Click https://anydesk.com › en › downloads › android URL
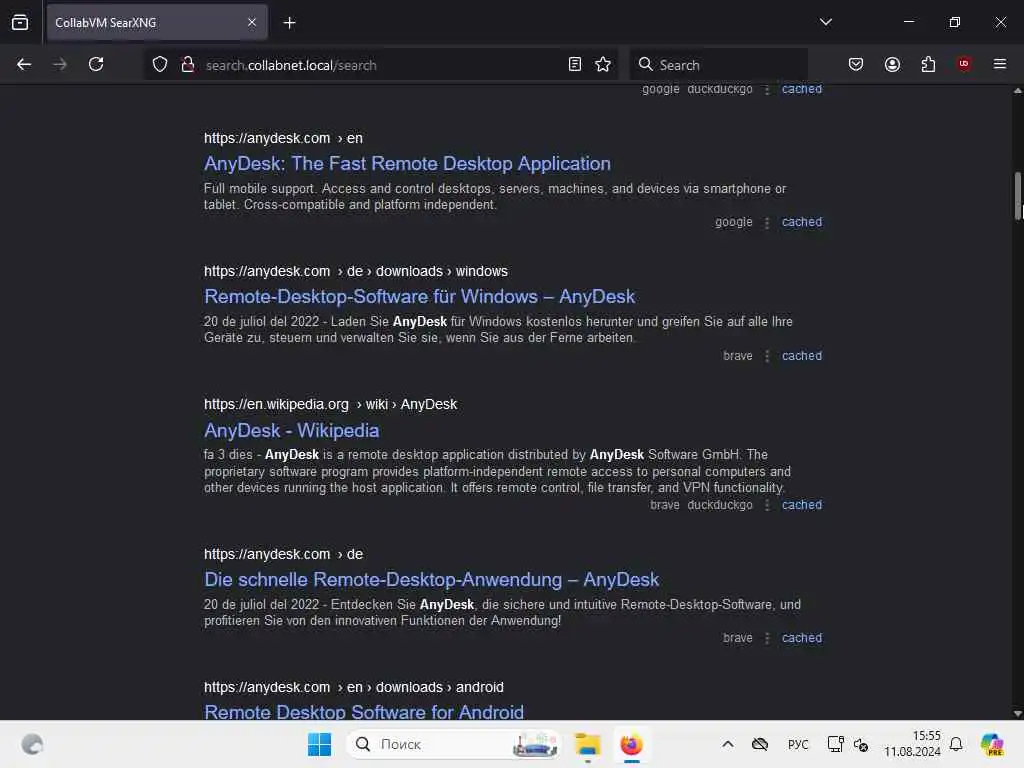The image size is (1024, 768). [x=354, y=687]
